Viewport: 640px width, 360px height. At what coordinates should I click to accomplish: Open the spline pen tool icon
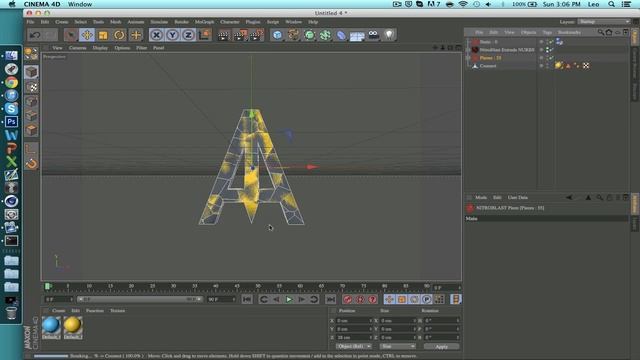pos(293,35)
